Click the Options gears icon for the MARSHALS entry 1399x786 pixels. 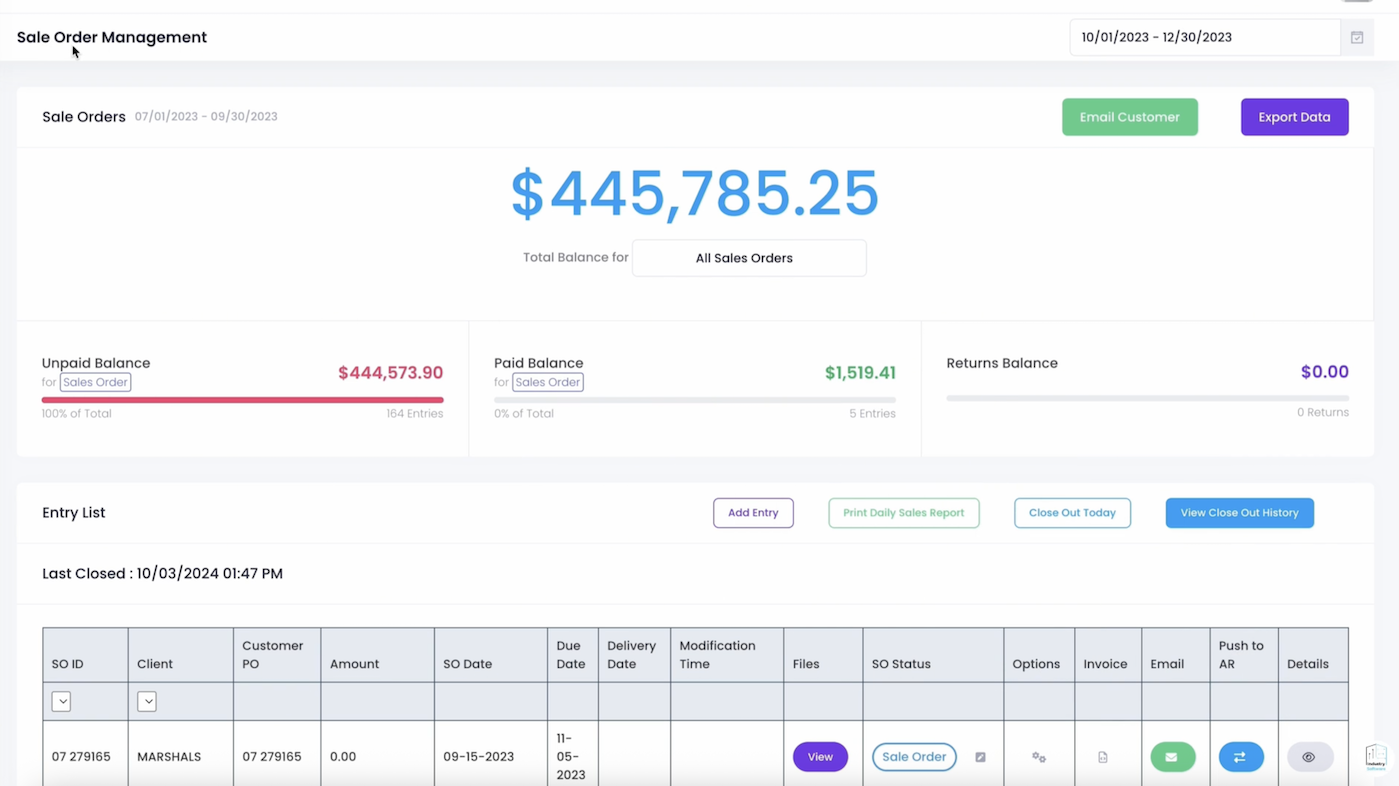1038,757
